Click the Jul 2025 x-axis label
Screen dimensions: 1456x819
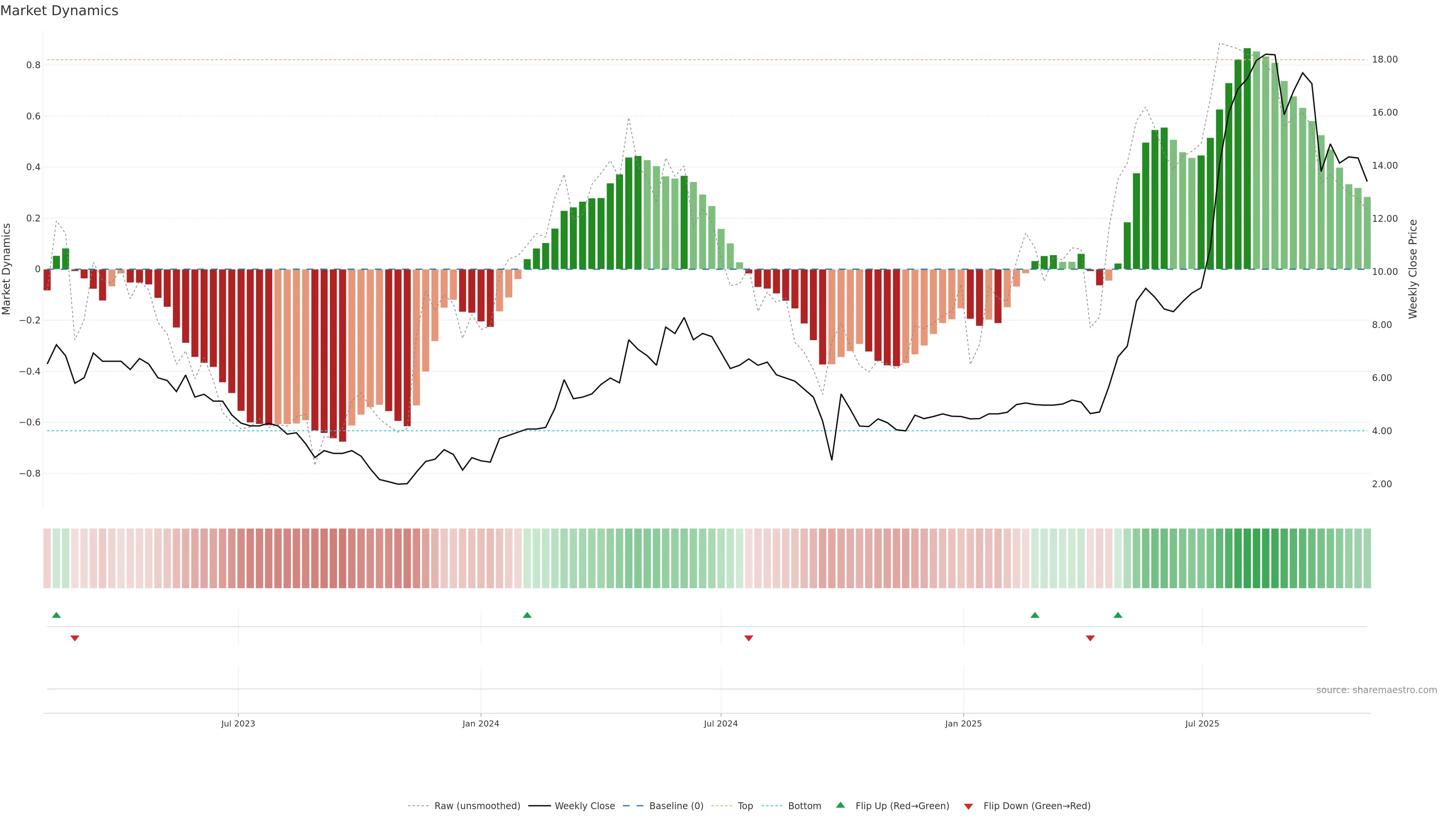(1202, 723)
